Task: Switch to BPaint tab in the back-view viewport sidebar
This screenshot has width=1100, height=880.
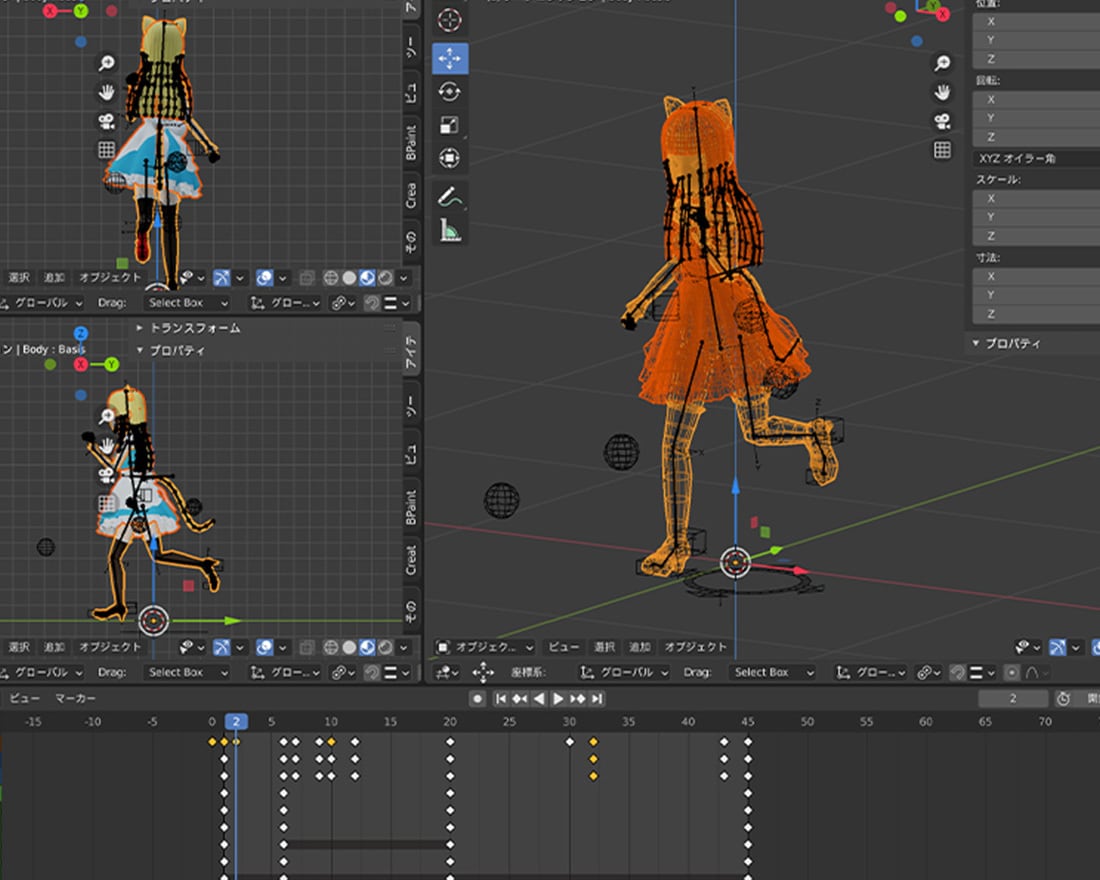Action: tap(411, 142)
